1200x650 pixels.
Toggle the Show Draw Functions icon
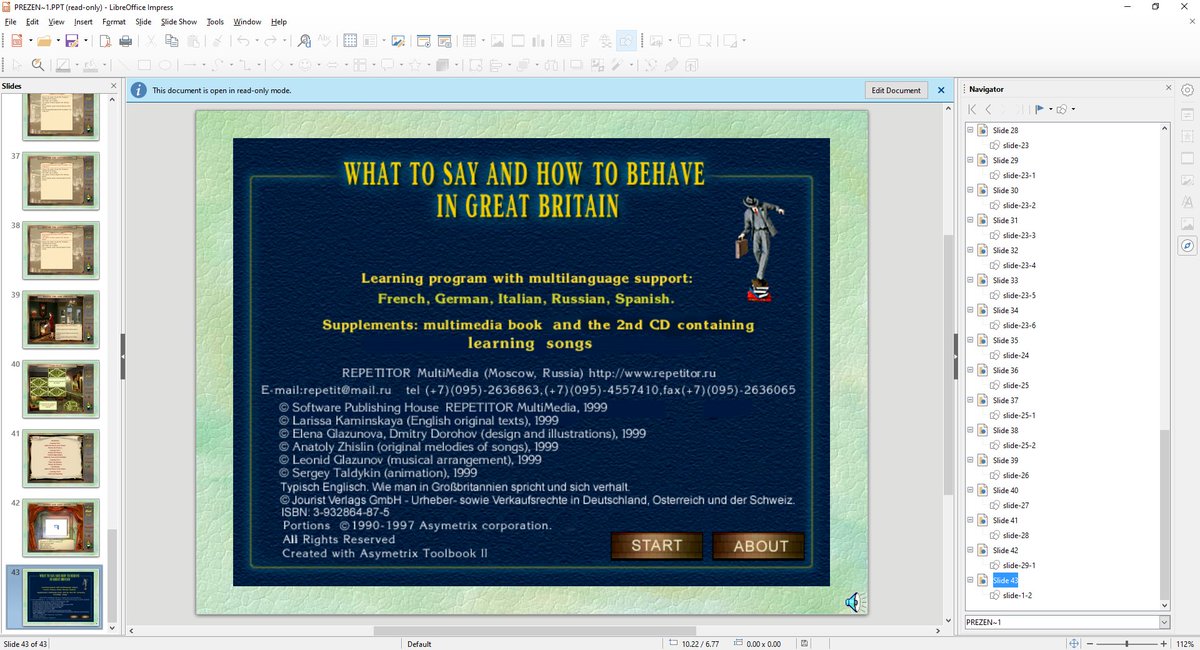(625, 41)
